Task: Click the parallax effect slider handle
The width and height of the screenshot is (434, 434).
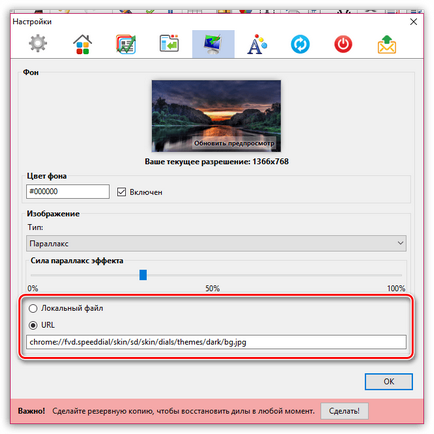Action: (x=143, y=275)
